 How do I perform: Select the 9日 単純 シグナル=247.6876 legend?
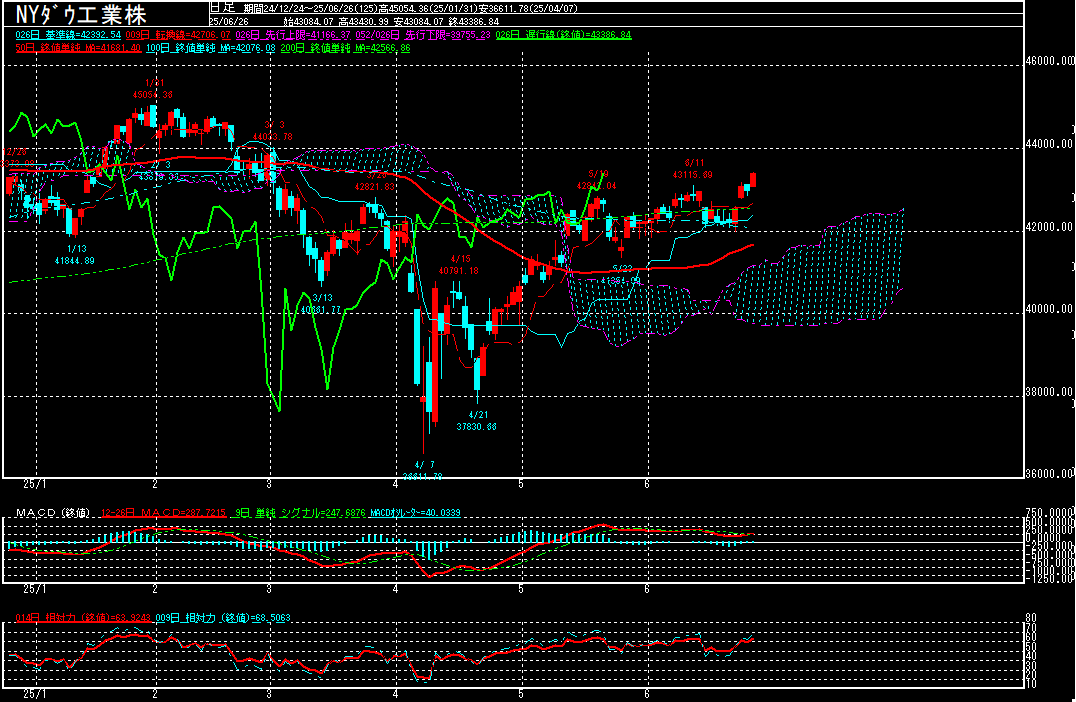coord(301,513)
